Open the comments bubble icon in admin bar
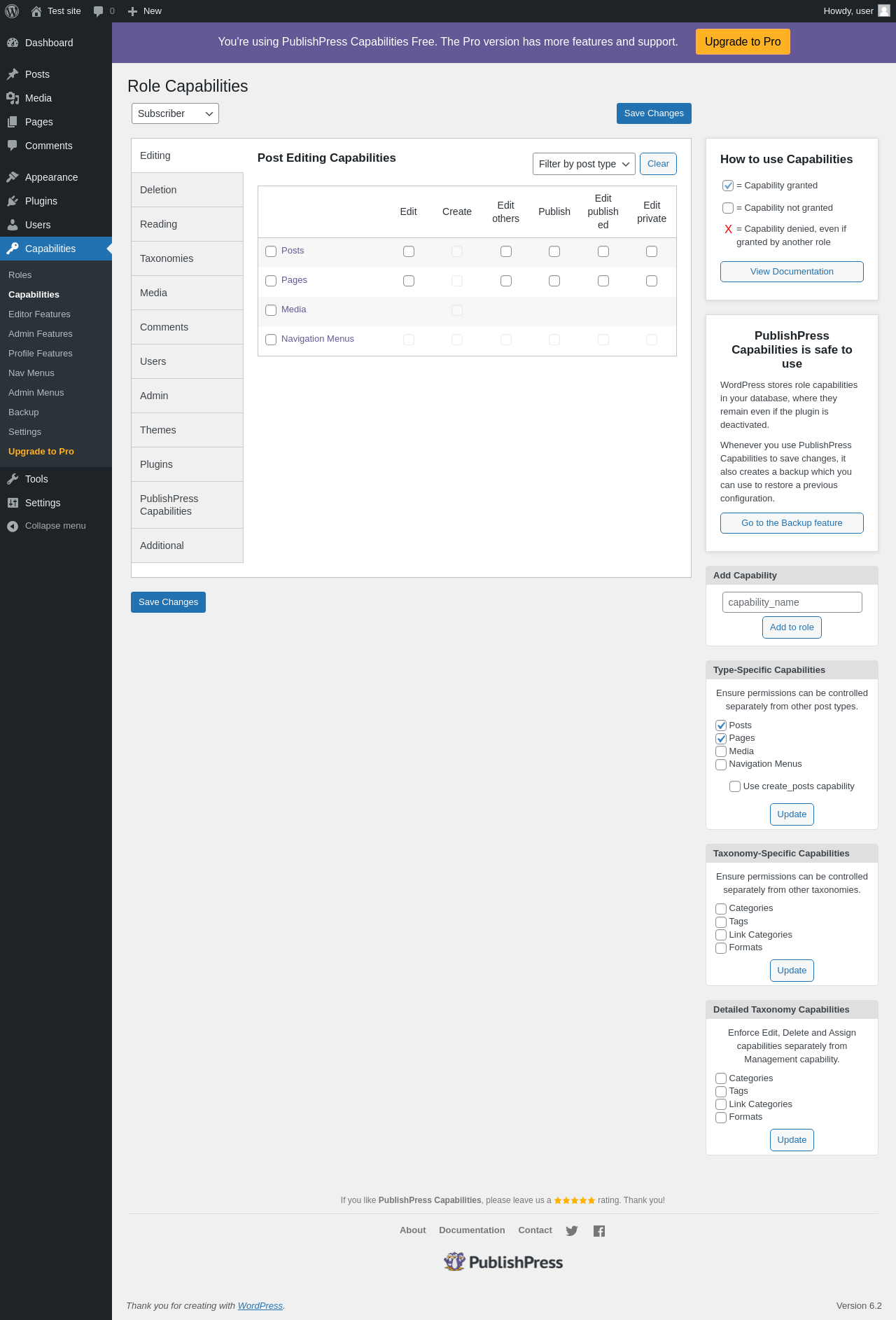The image size is (896, 1320). (98, 11)
